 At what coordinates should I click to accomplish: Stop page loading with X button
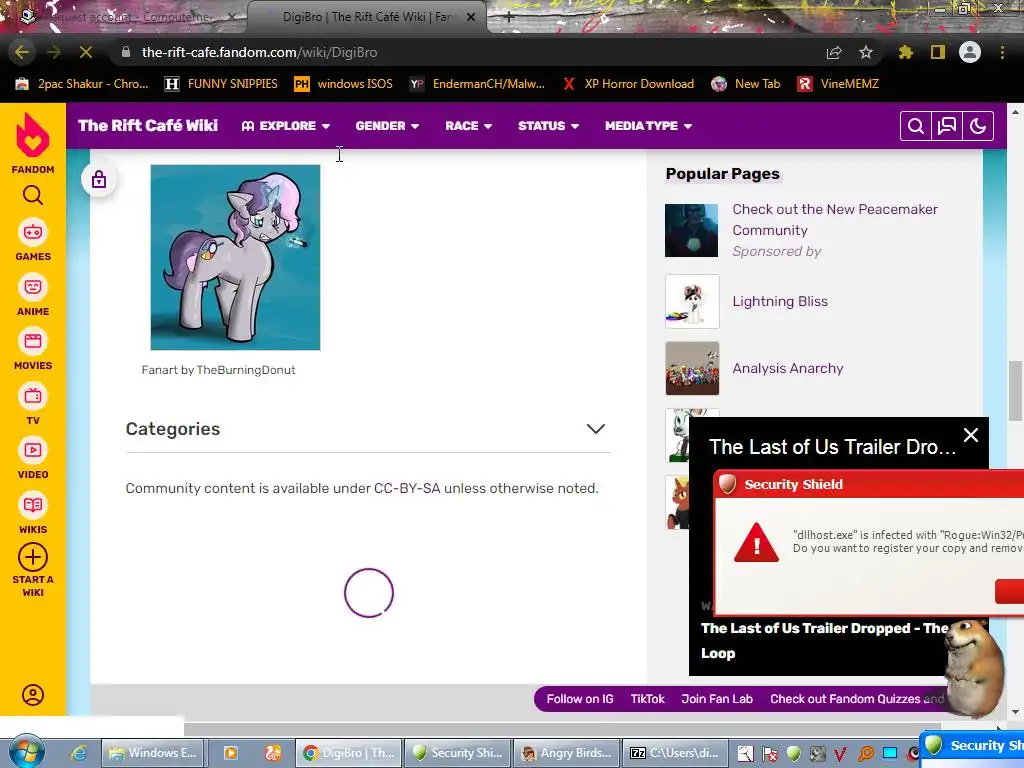(86, 52)
